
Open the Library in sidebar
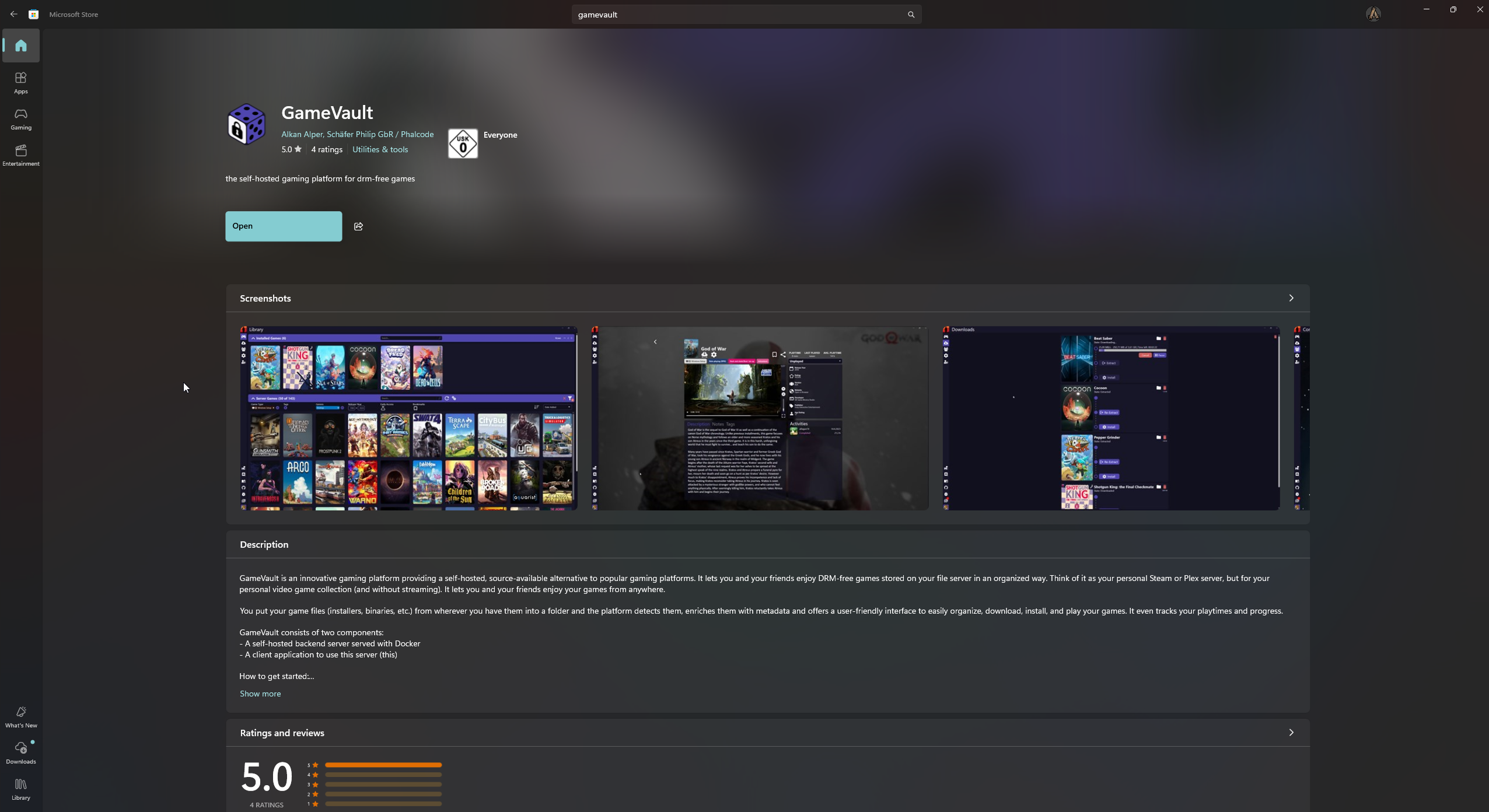(x=21, y=789)
